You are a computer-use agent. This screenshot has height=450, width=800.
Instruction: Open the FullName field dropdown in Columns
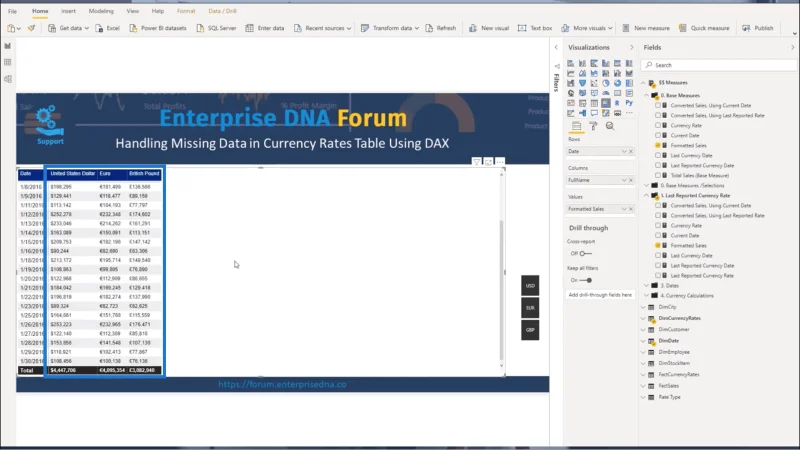click(x=623, y=180)
